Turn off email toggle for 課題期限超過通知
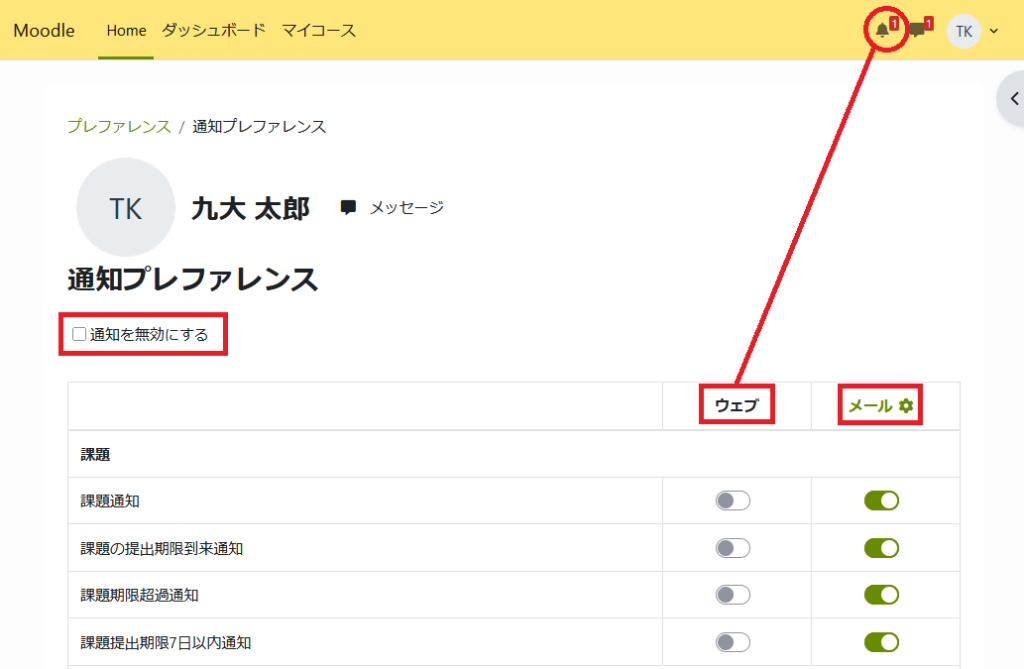The width and height of the screenshot is (1024, 669). 881,595
